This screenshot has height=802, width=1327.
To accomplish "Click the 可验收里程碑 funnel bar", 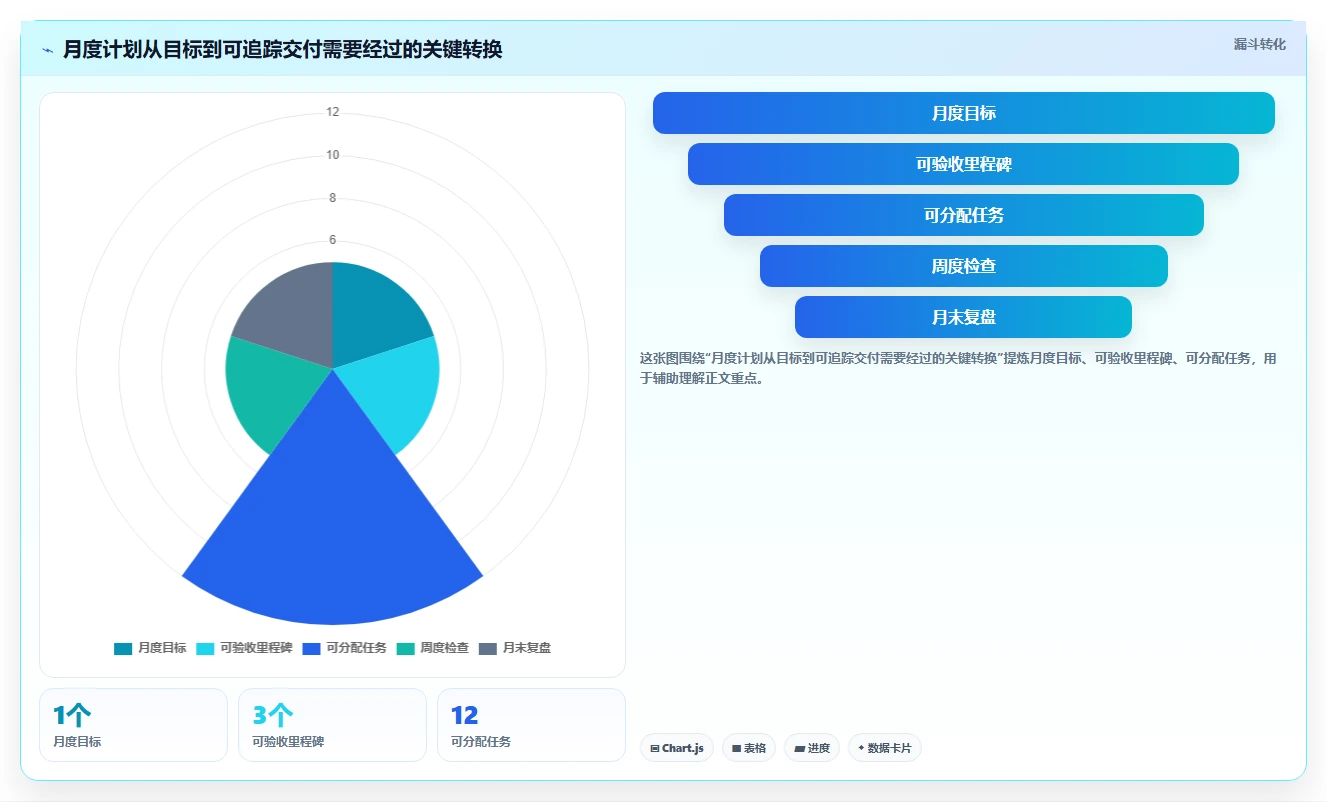I will tap(964, 164).
